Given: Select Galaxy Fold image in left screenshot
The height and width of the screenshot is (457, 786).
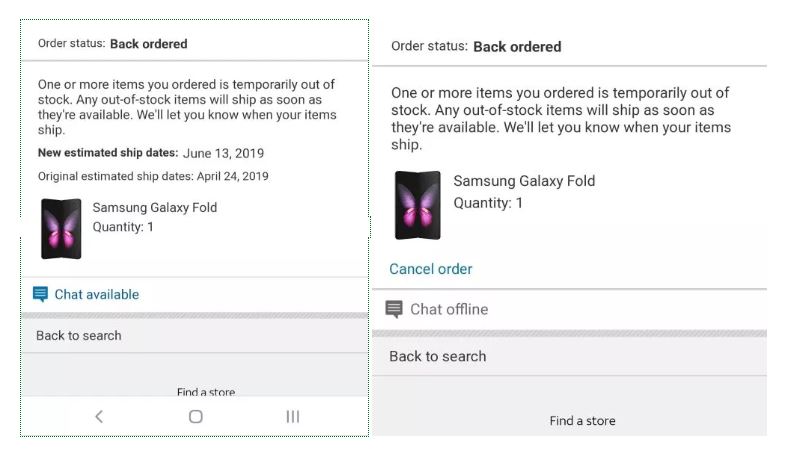Looking at the screenshot, I should 61,228.
